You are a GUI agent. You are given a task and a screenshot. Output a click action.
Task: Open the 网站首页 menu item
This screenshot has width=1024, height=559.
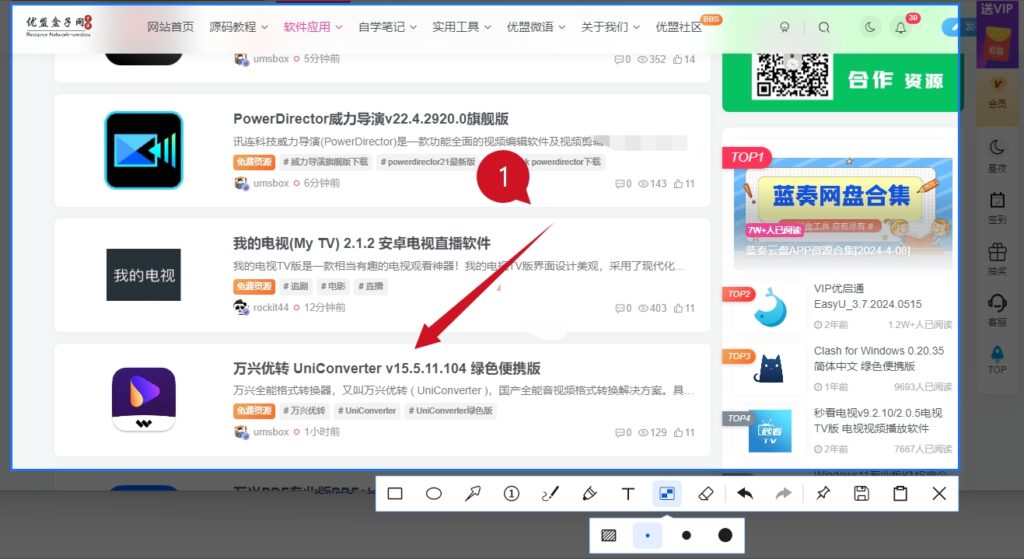coord(170,27)
